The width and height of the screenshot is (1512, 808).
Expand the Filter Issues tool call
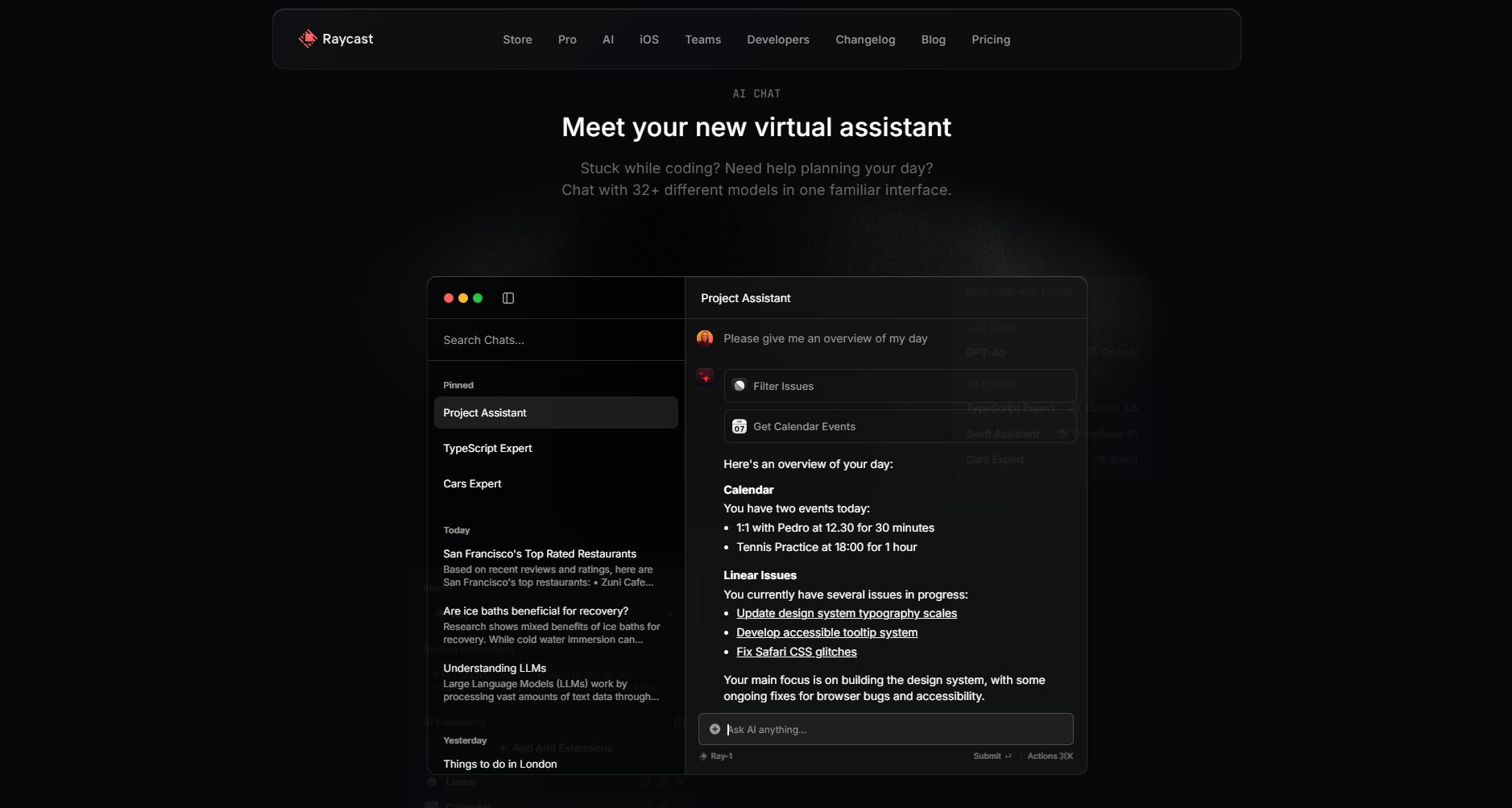point(900,386)
